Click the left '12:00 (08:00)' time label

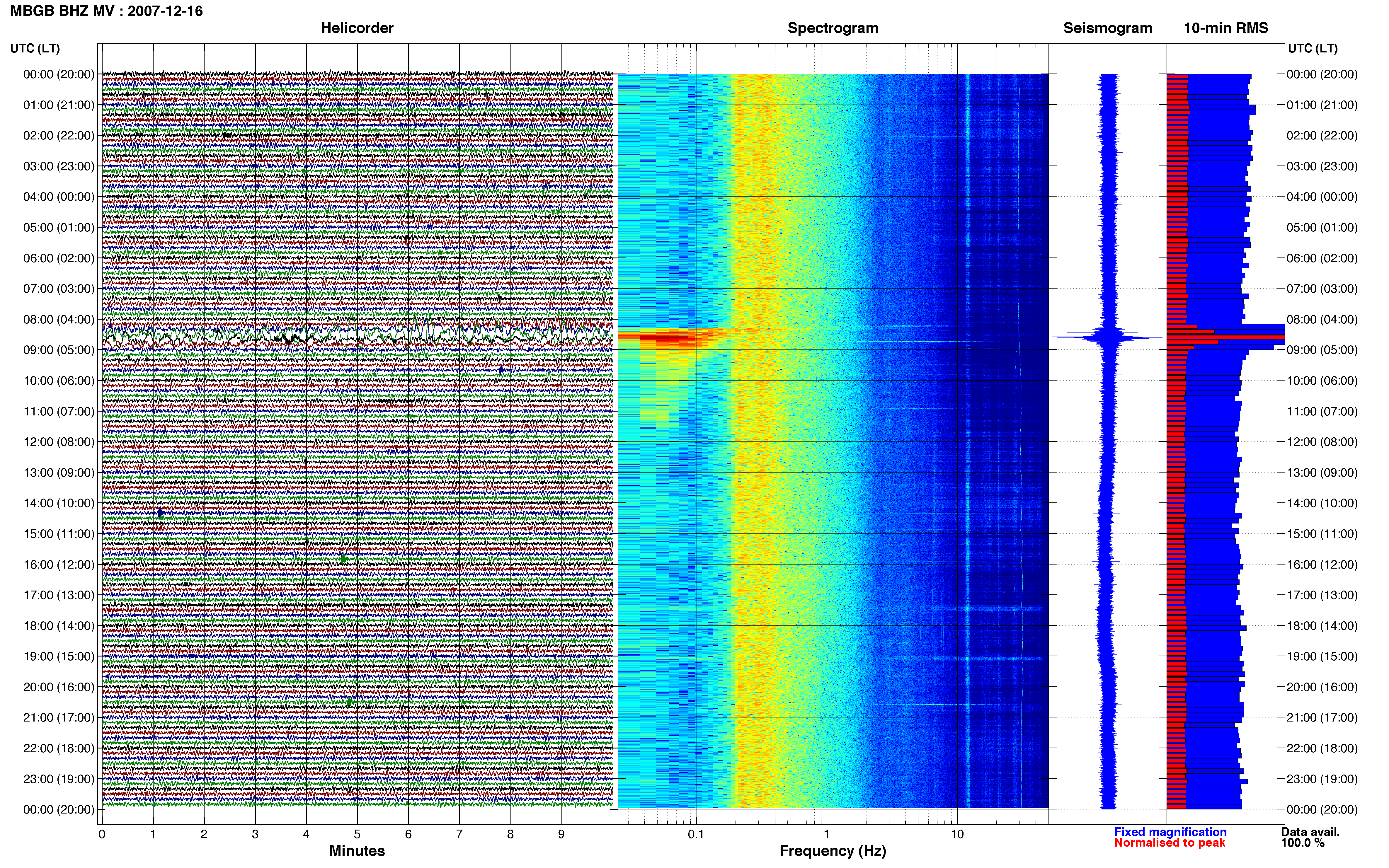tap(59, 442)
